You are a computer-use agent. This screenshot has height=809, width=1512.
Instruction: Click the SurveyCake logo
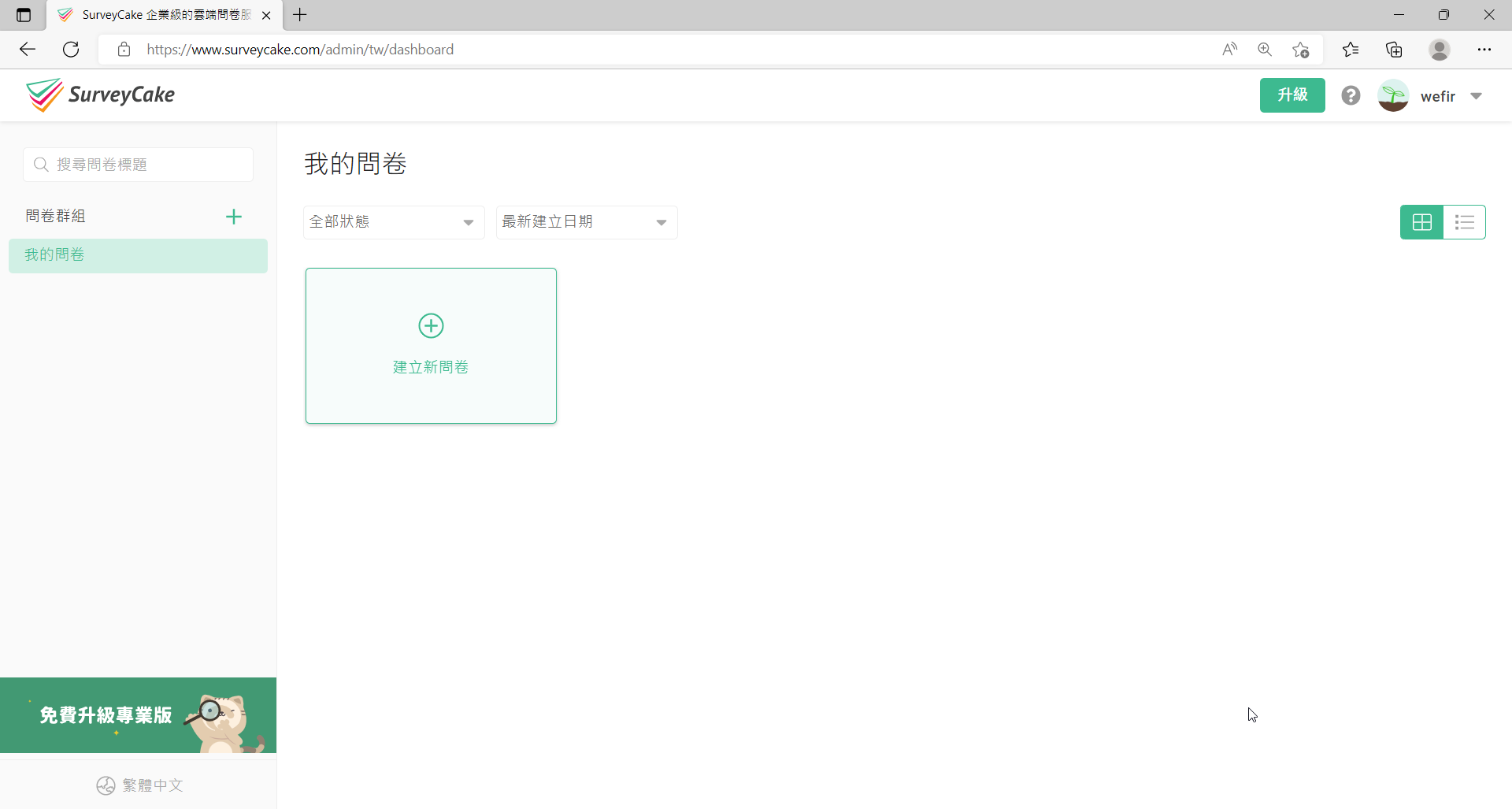(100, 95)
